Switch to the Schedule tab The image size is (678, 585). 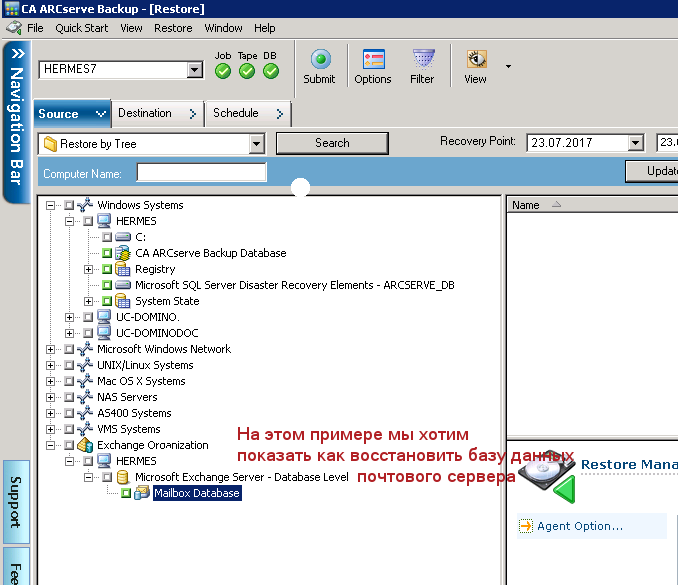(x=248, y=113)
